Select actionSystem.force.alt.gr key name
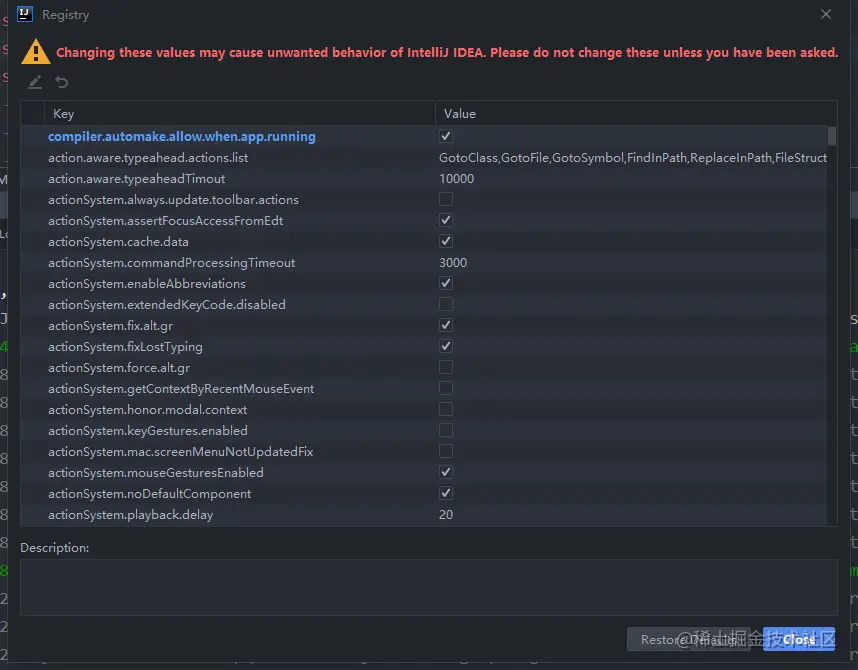858x670 pixels. click(x=119, y=367)
